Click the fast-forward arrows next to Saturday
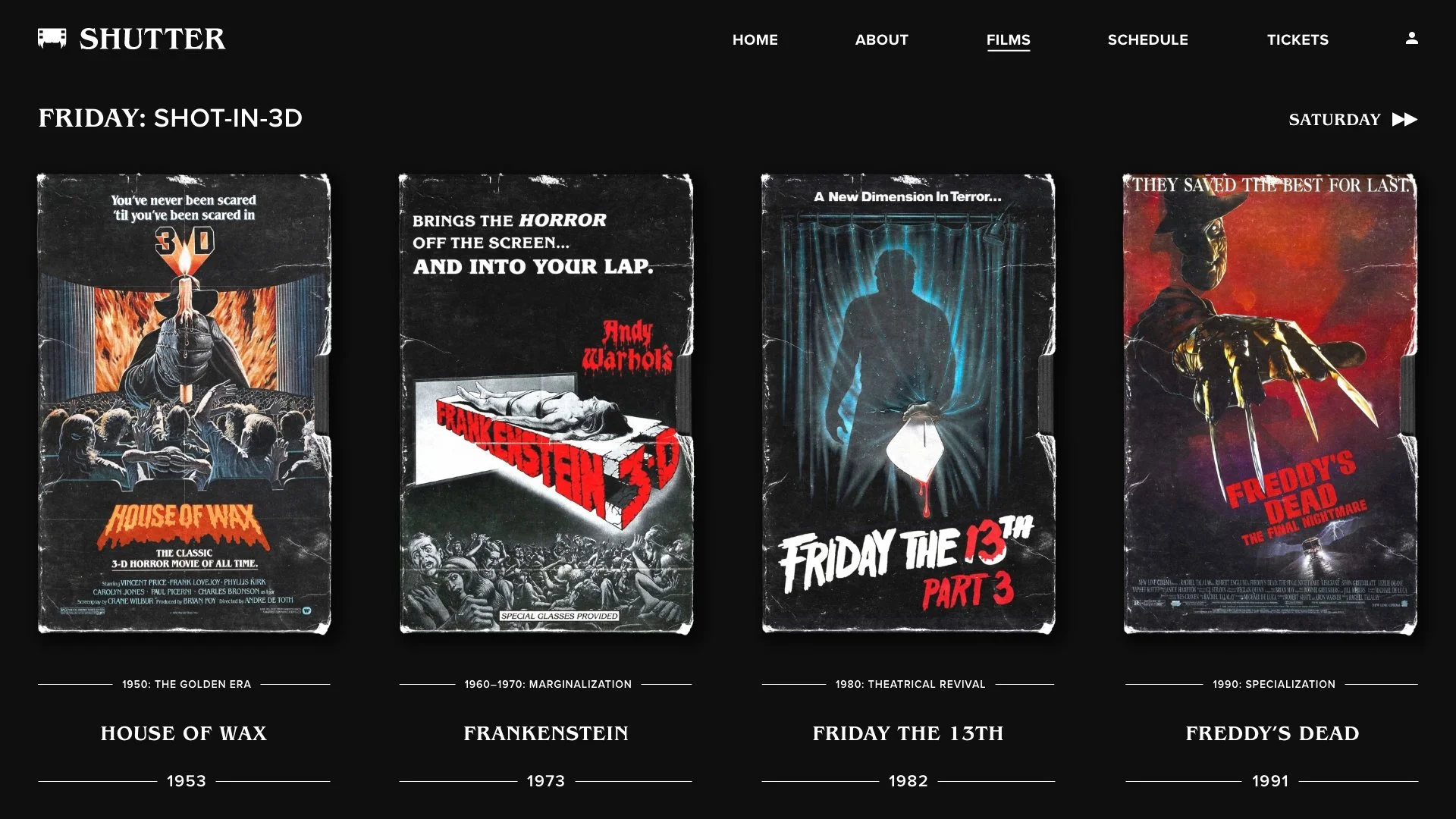1456x819 pixels. click(x=1404, y=120)
